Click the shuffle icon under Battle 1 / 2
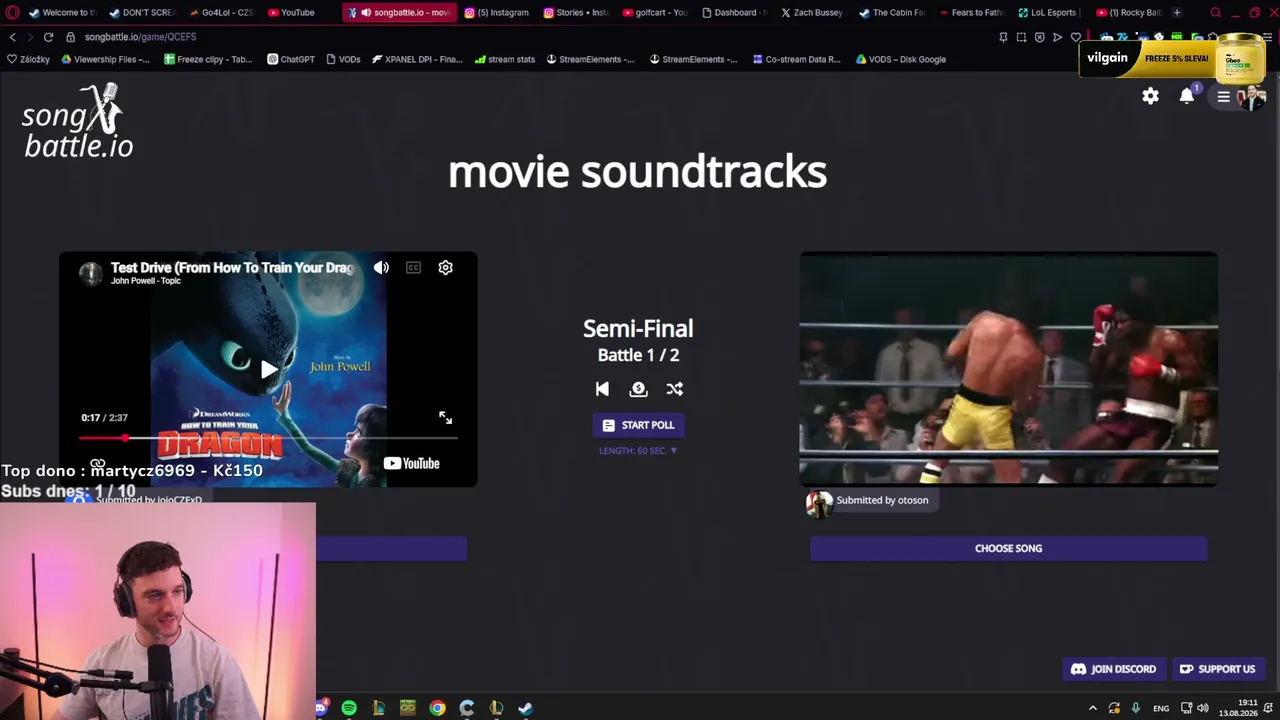 click(675, 389)
